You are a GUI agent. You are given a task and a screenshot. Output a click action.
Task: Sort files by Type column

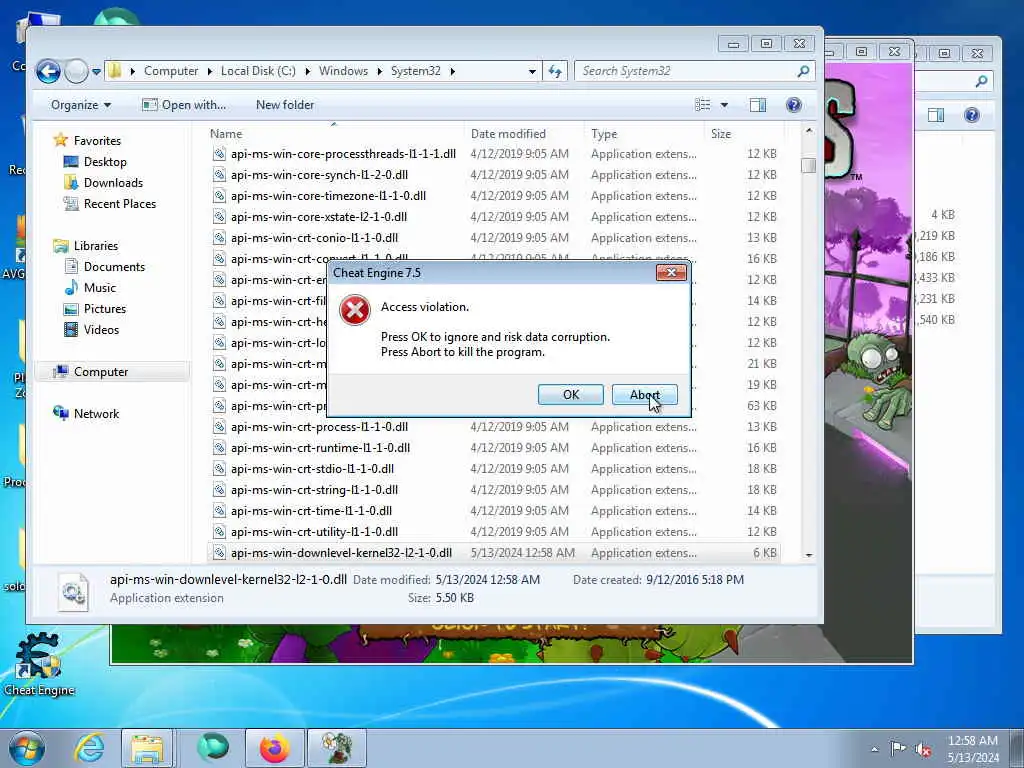tap(604, 134)
